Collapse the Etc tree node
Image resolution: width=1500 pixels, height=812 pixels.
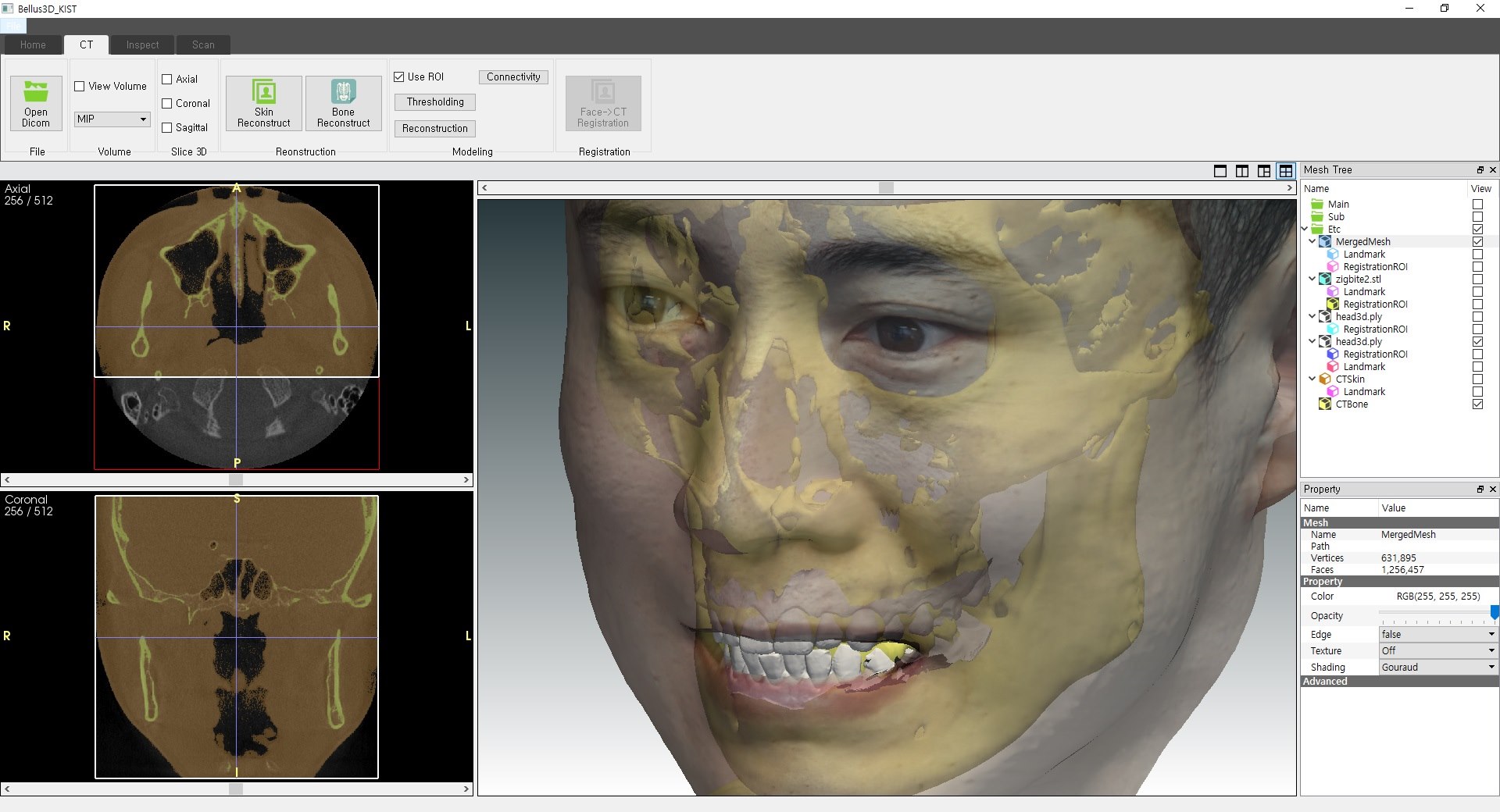pyautogui.click(x=1305, y=230)
